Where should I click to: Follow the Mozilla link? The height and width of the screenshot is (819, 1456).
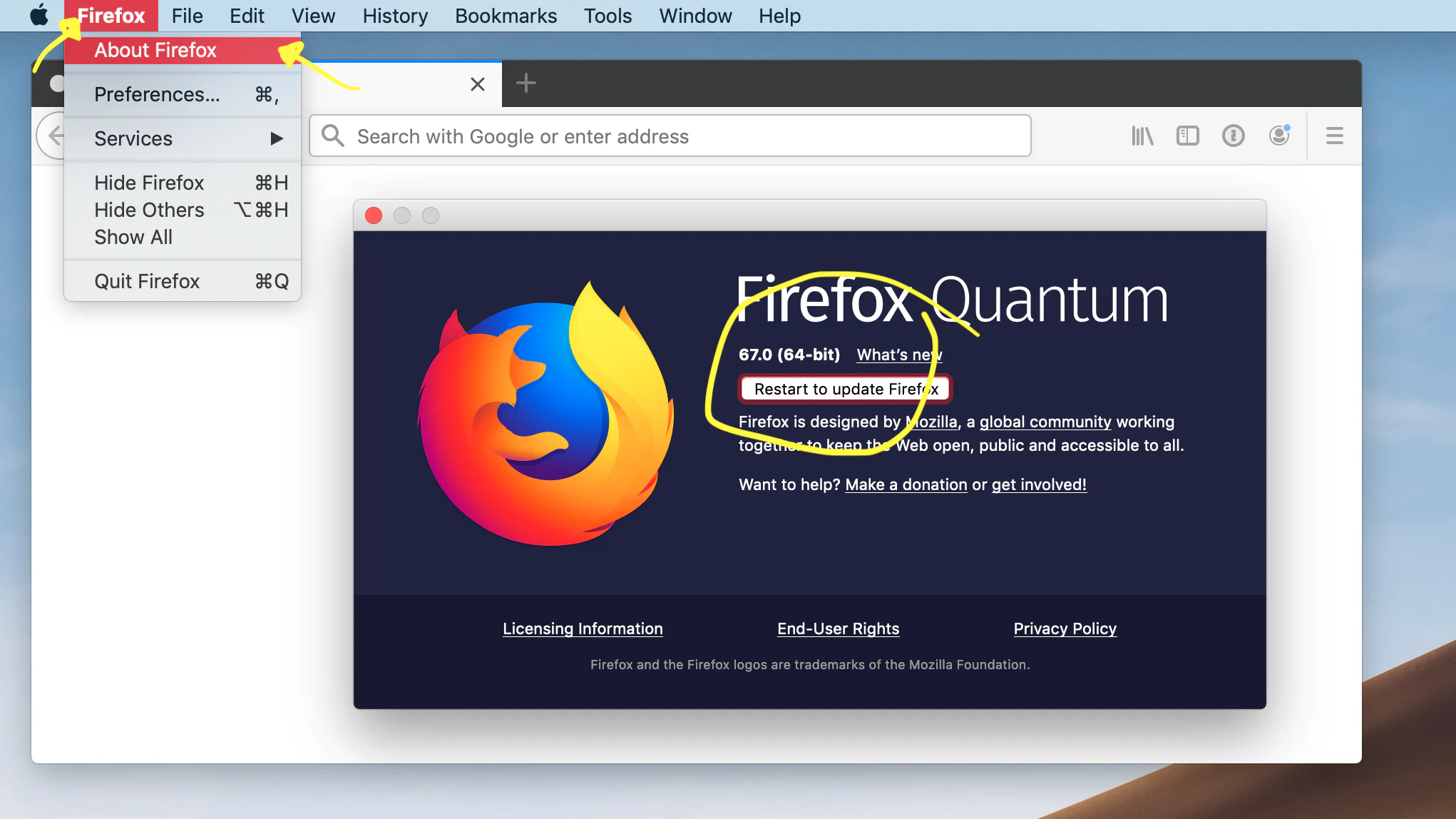pyautogui.click(x=931, y=422)
